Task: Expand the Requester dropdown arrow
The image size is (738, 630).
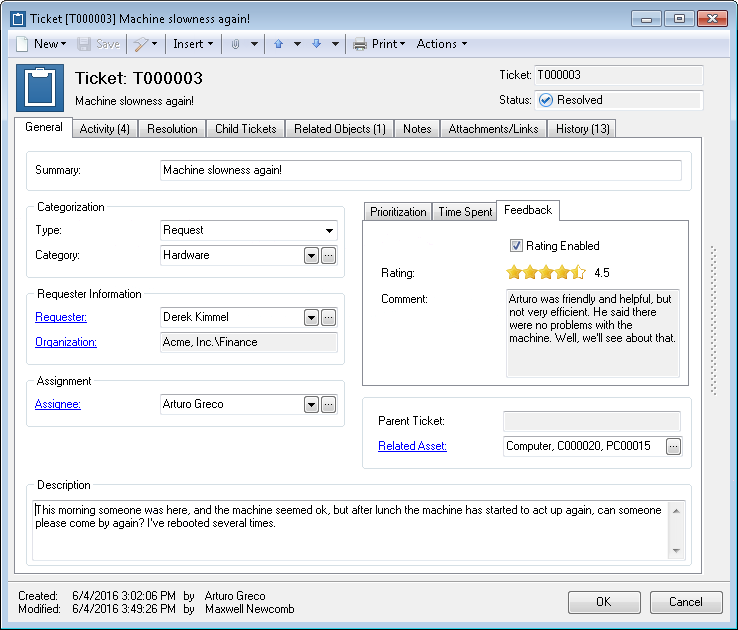Action: 311,318
